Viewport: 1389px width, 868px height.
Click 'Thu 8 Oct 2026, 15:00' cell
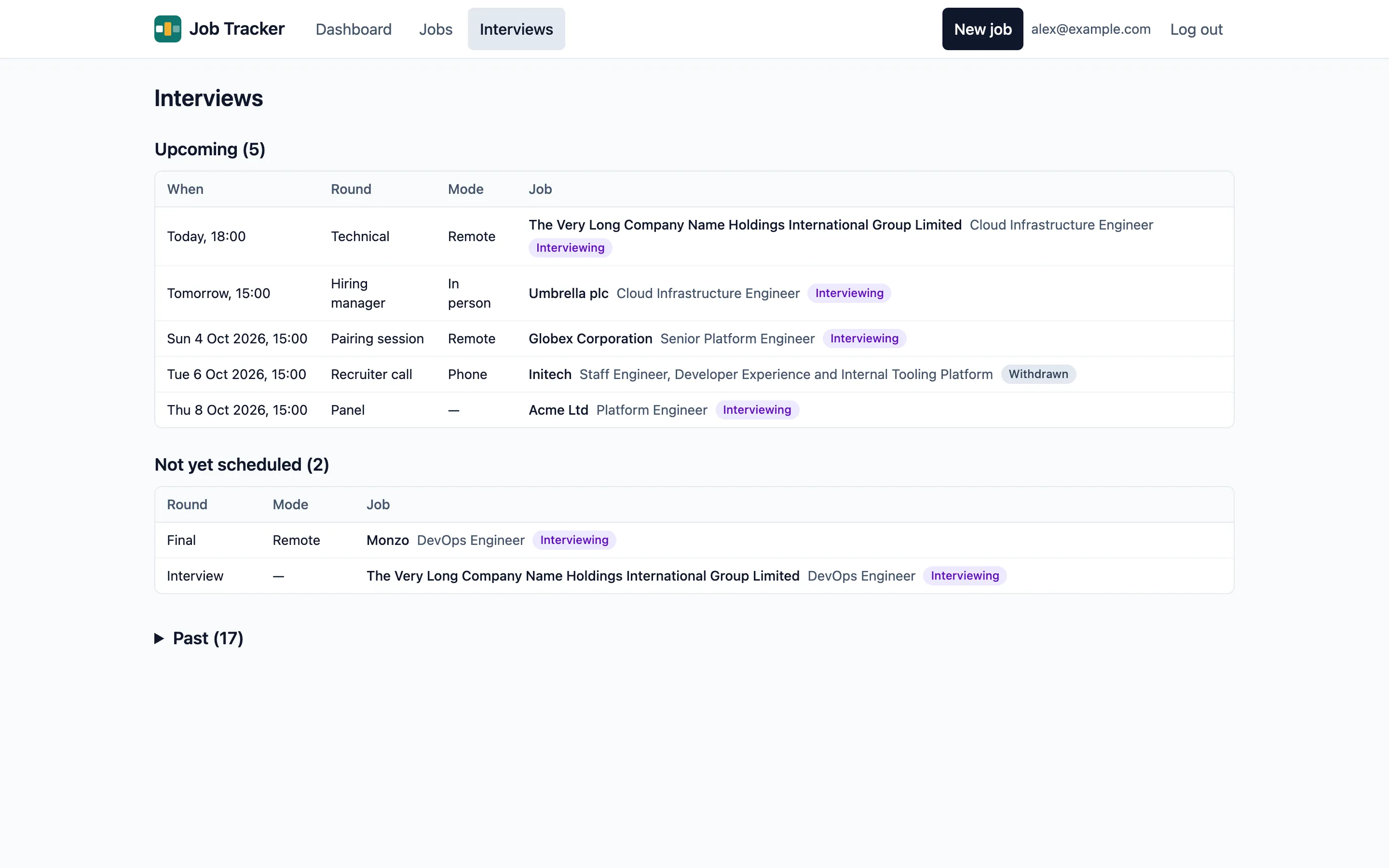tap(237, 410)
